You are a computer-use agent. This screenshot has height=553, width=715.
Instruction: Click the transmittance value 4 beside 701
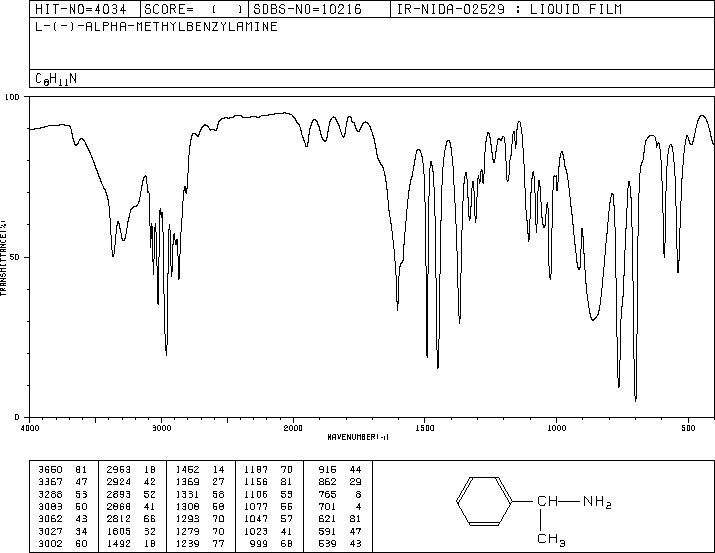pyautogui.click(x=358, y=506)
